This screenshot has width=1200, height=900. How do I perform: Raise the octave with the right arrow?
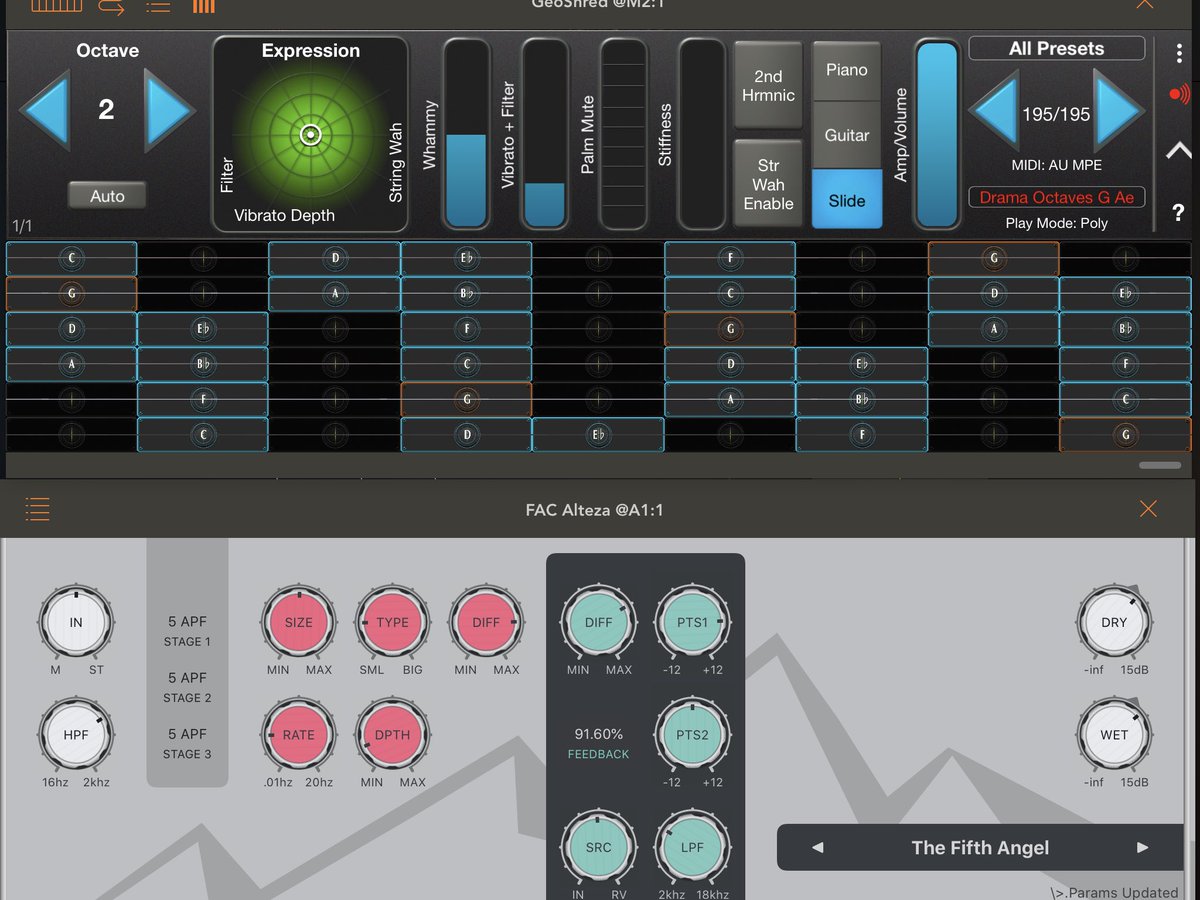(169, 110)
